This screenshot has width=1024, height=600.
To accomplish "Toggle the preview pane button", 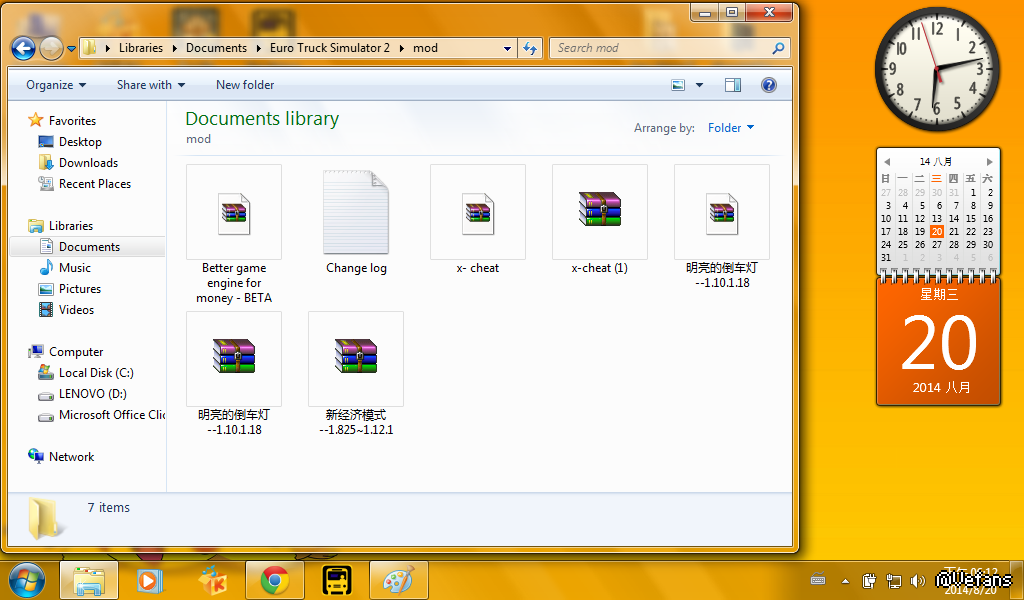I will tap(733, 85).
